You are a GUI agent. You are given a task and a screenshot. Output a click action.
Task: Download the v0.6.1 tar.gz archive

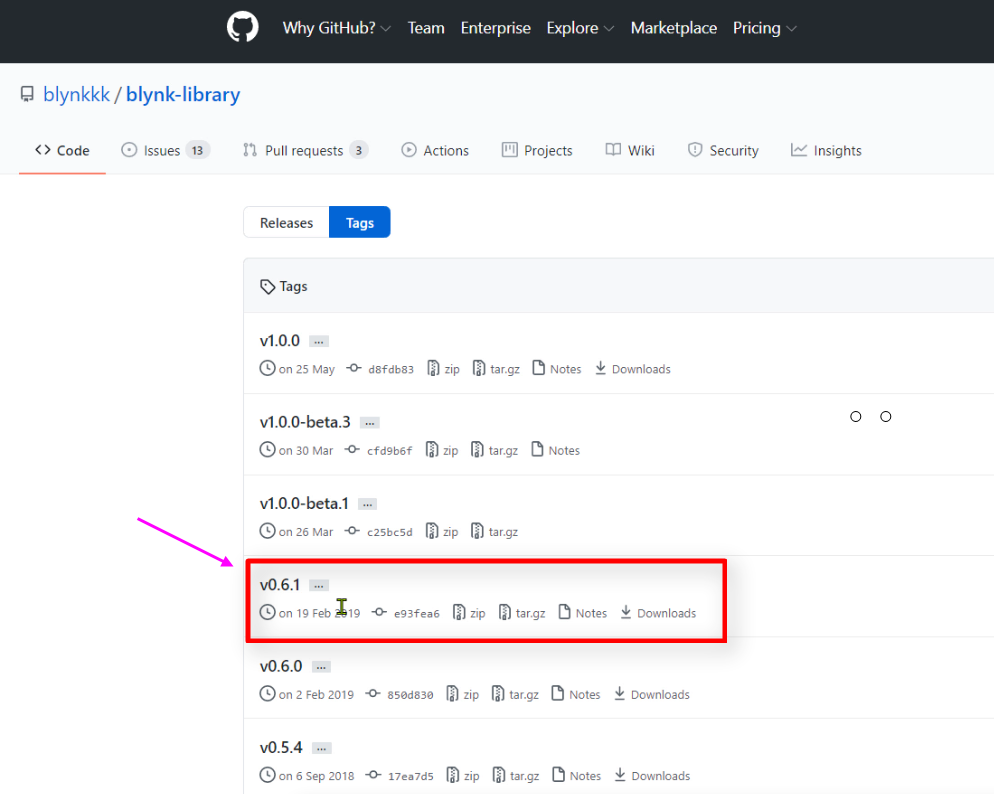(522, 613)
